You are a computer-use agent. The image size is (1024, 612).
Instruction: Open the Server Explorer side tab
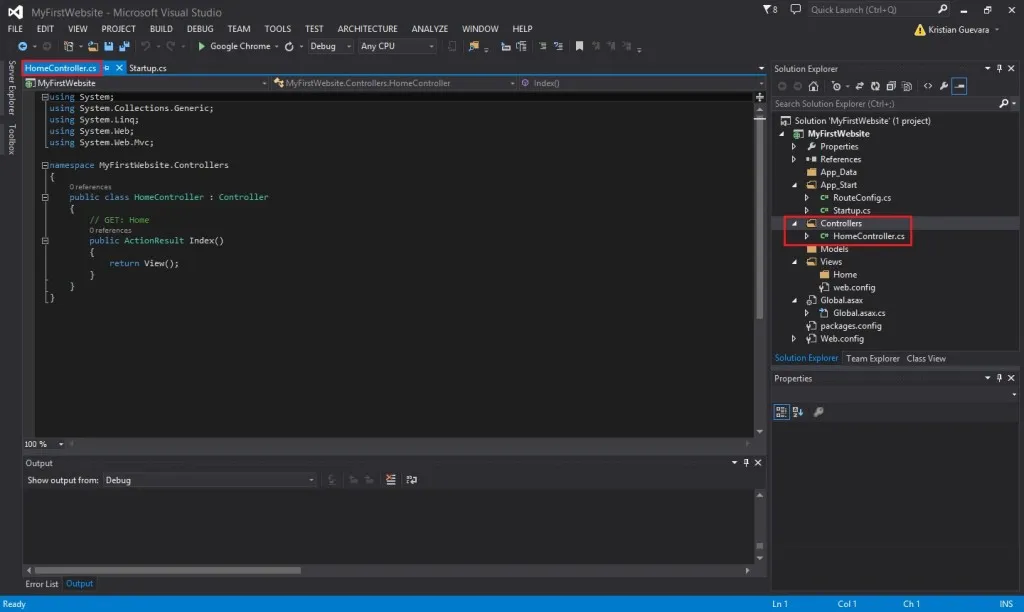coord(11,88)
